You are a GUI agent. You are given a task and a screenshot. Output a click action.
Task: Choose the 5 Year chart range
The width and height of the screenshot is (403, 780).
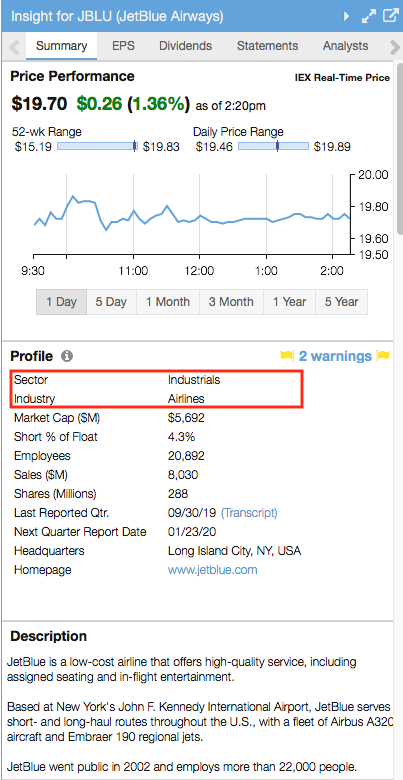[x=341, y=302]
